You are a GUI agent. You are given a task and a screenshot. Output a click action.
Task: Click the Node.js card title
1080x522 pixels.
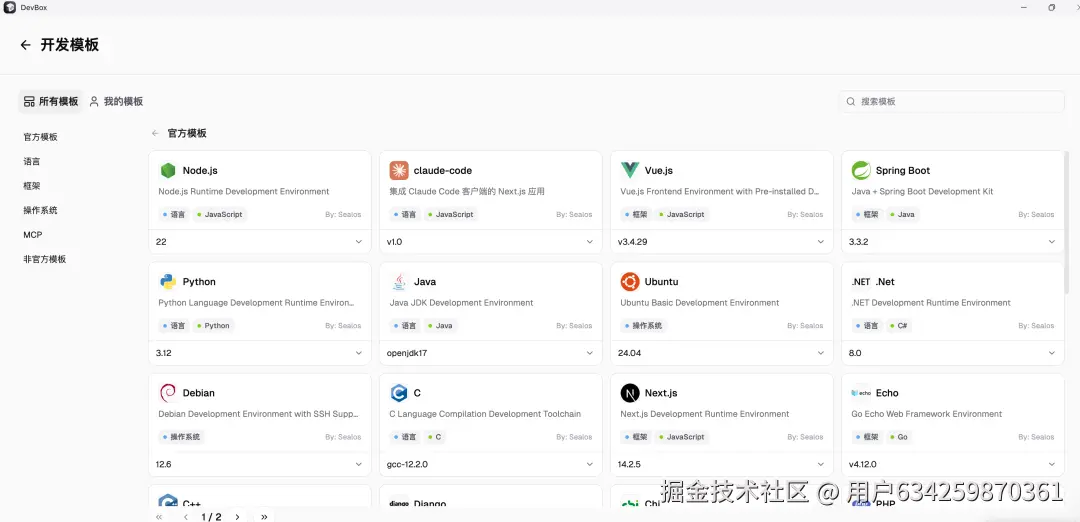point(200,171)
